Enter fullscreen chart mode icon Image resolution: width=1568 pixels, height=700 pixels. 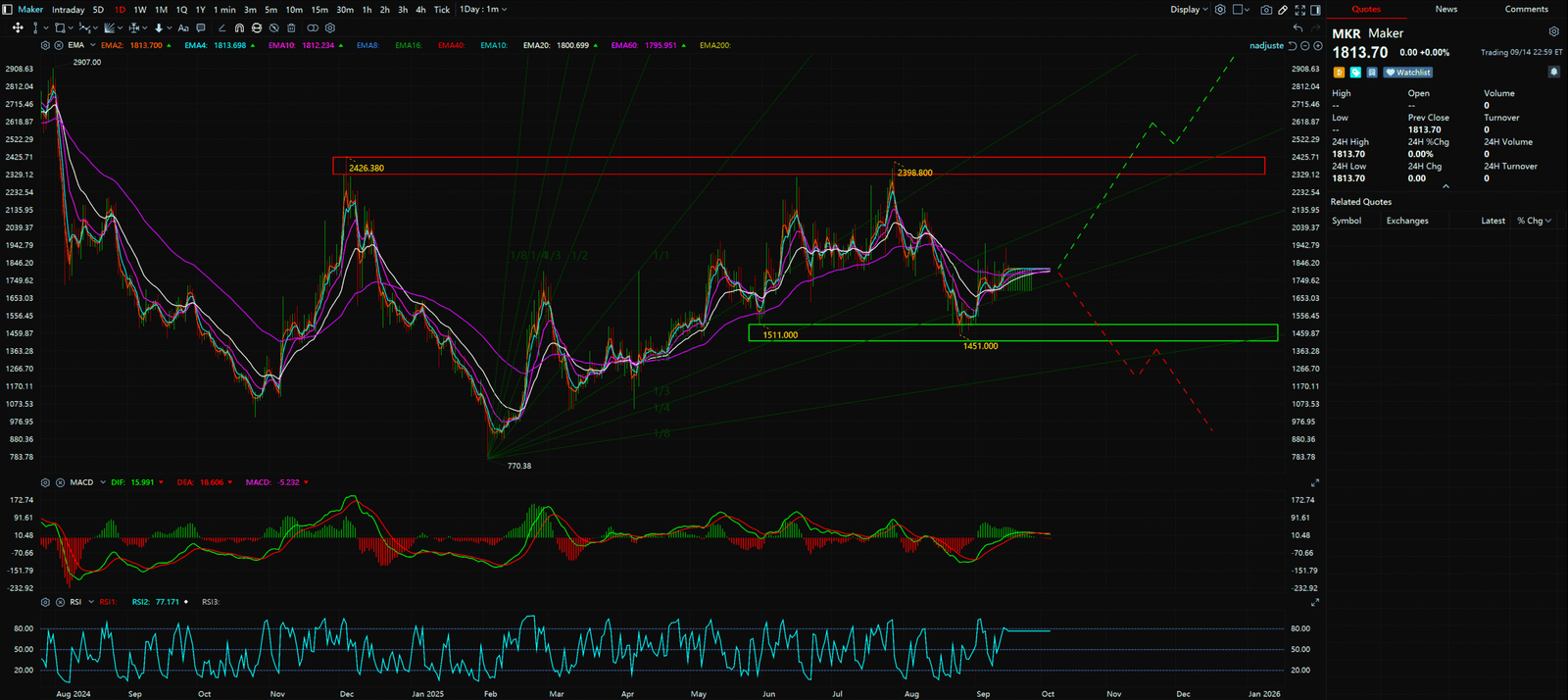coord(1299,10)
